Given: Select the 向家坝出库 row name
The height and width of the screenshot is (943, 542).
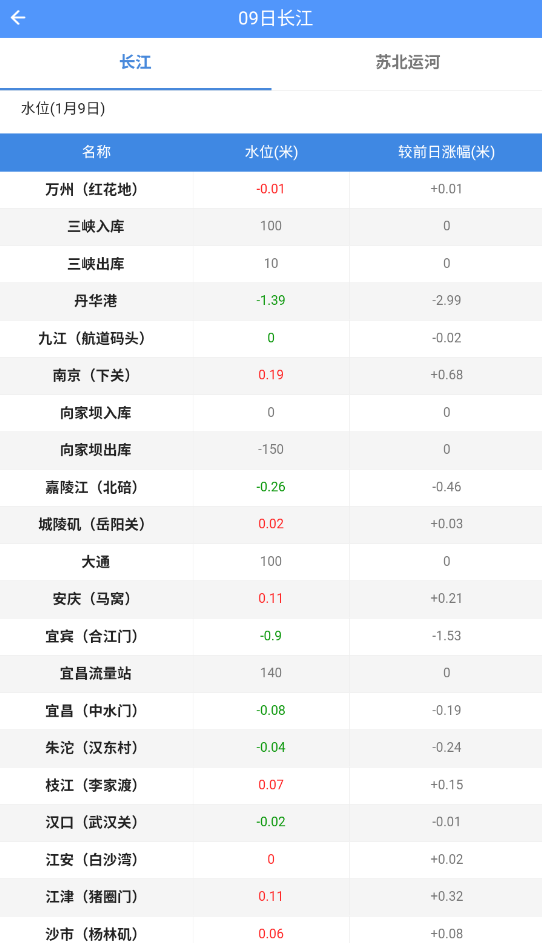Looking at the screenshot, I should tap(96, 450).
